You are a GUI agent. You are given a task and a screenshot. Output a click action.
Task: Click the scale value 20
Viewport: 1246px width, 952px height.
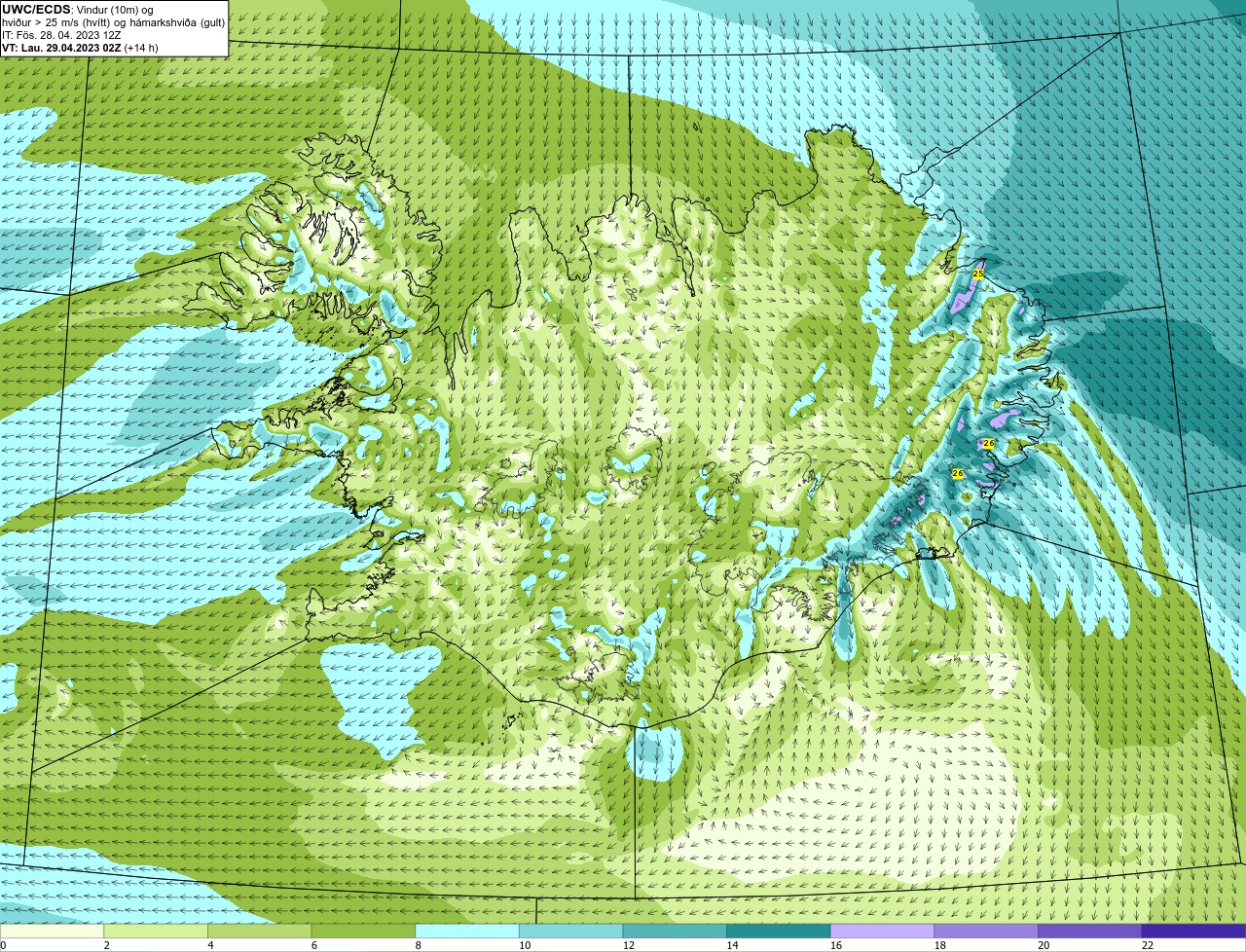coord(1044,945)
